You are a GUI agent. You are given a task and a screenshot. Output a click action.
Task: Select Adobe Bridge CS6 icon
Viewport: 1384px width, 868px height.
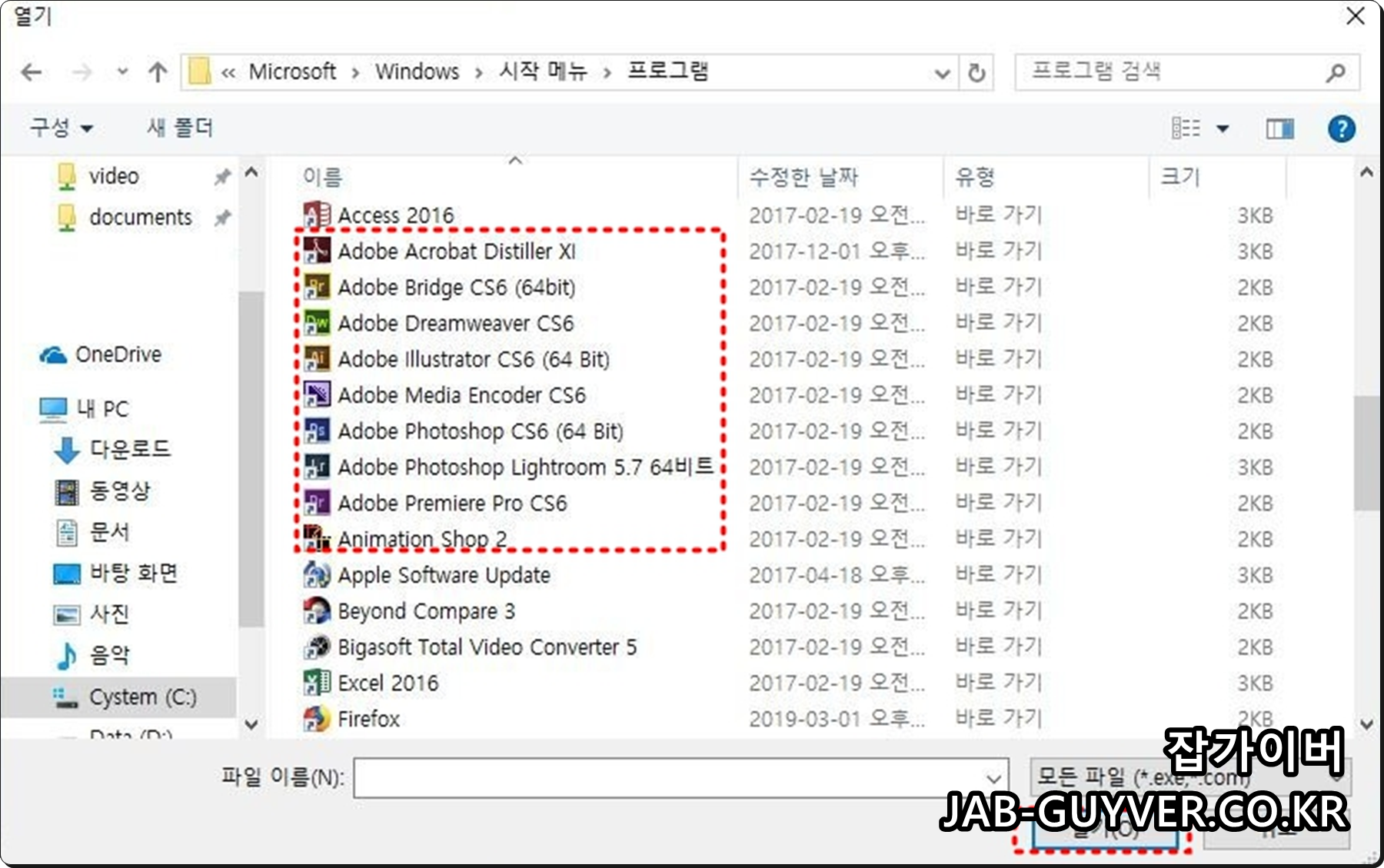coord(317,287)
